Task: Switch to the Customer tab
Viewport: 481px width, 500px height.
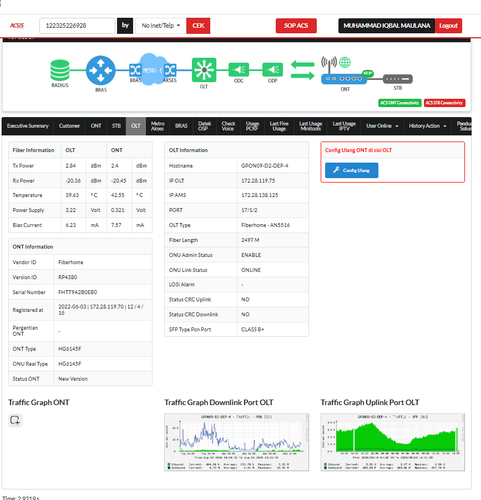Action: point(69,126)
